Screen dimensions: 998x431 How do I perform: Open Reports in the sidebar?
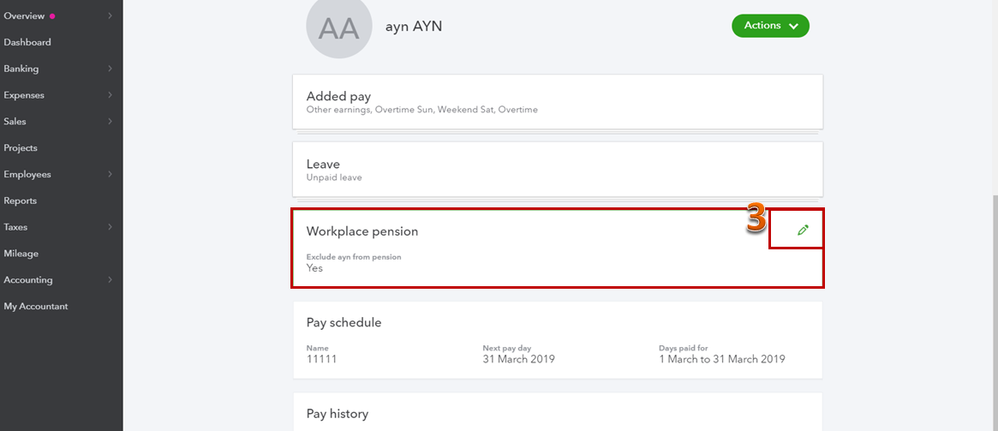coord(20,201)
